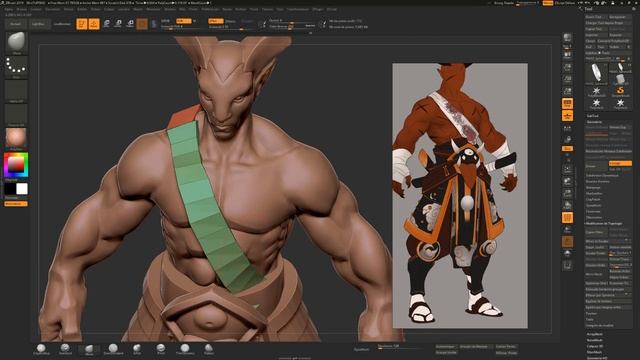Toggle the Floor grid button
The image size is (640, 360).
(567, 116)
